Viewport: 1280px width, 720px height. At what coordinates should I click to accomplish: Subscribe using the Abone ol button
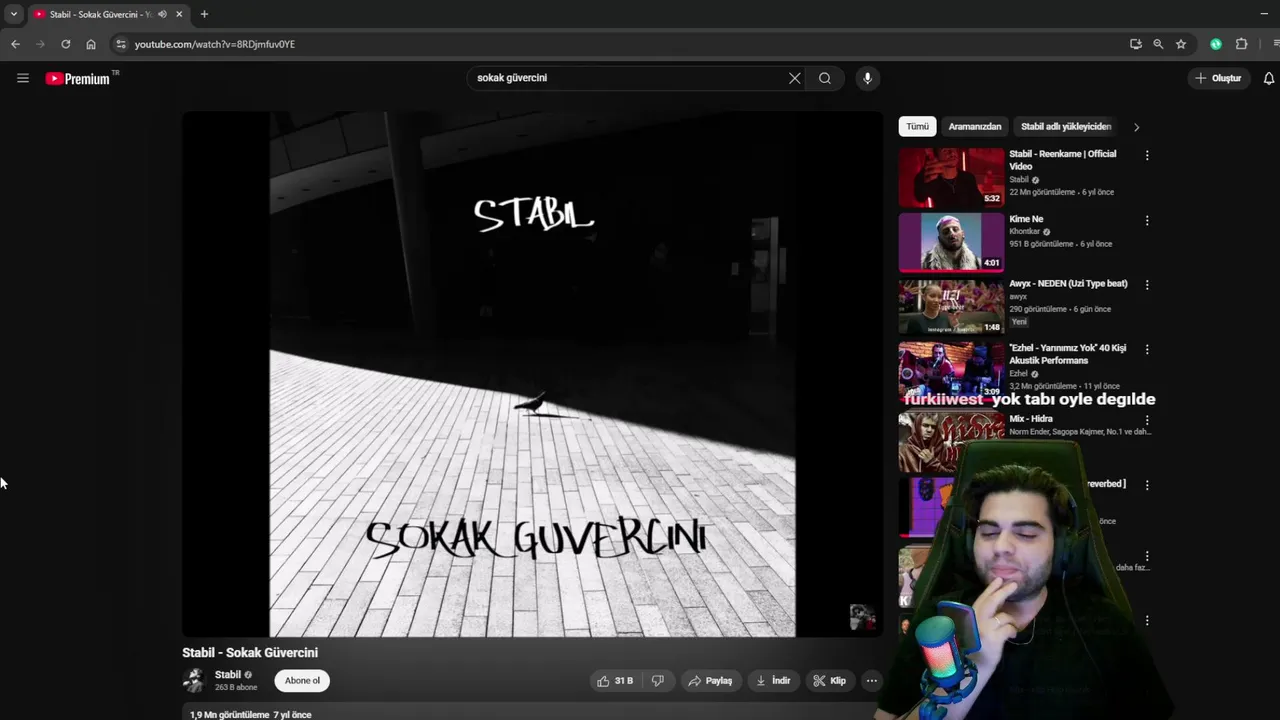(x=302, y=681)
